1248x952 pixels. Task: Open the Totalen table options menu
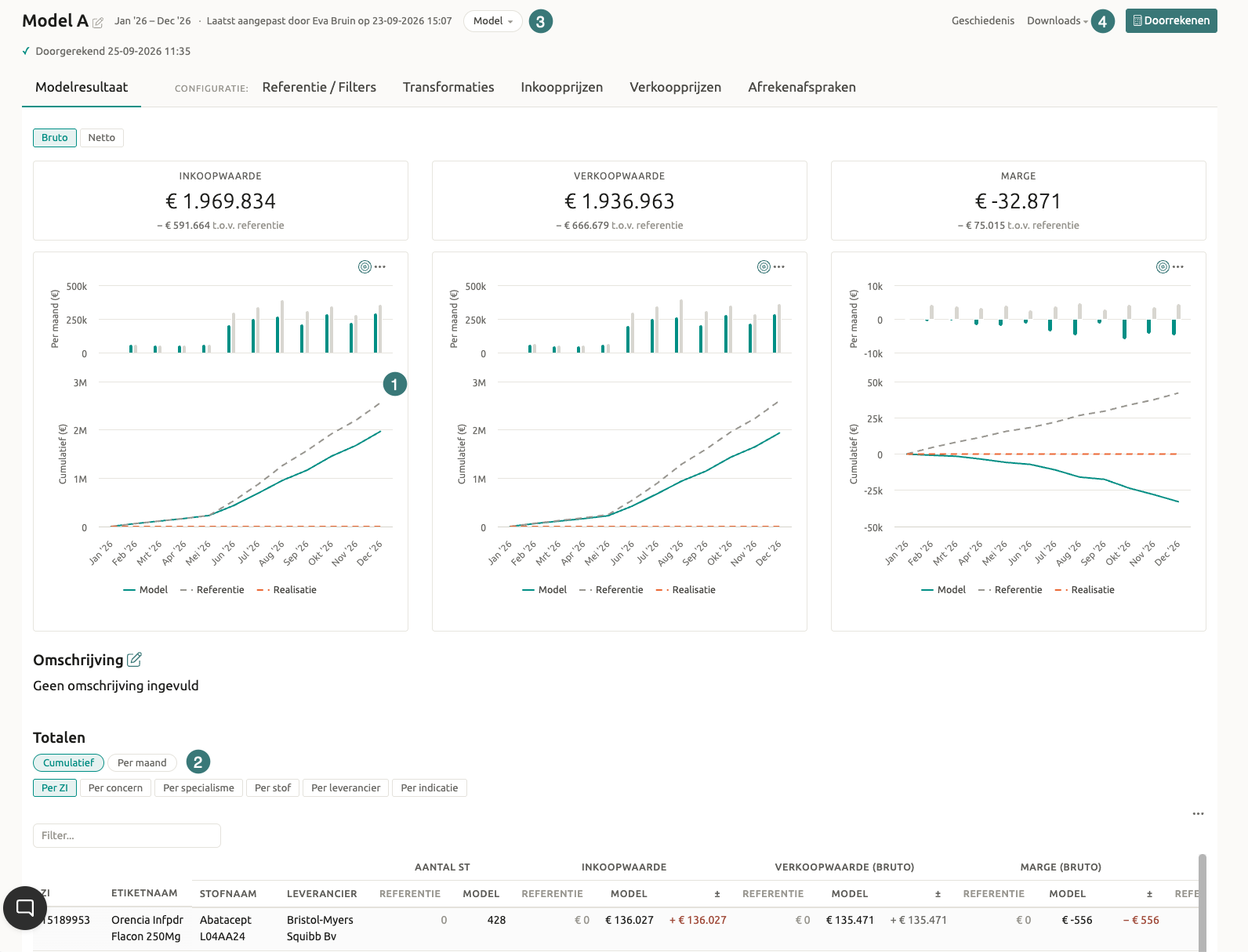[1198, 813]
